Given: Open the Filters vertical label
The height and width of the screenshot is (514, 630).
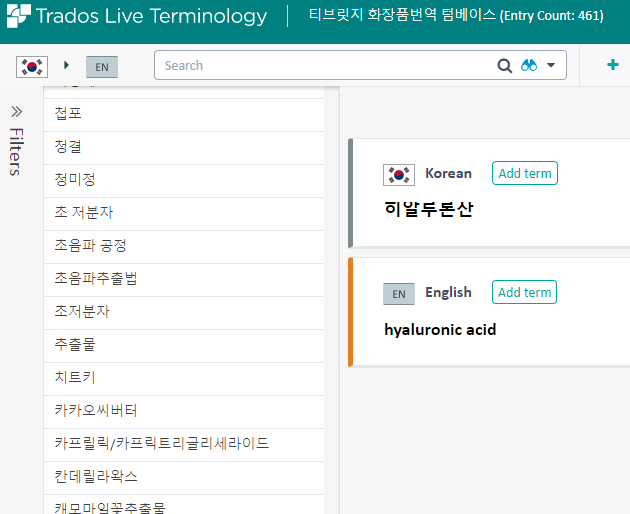Looking at the screenshot, I should [x=16, y=152].
